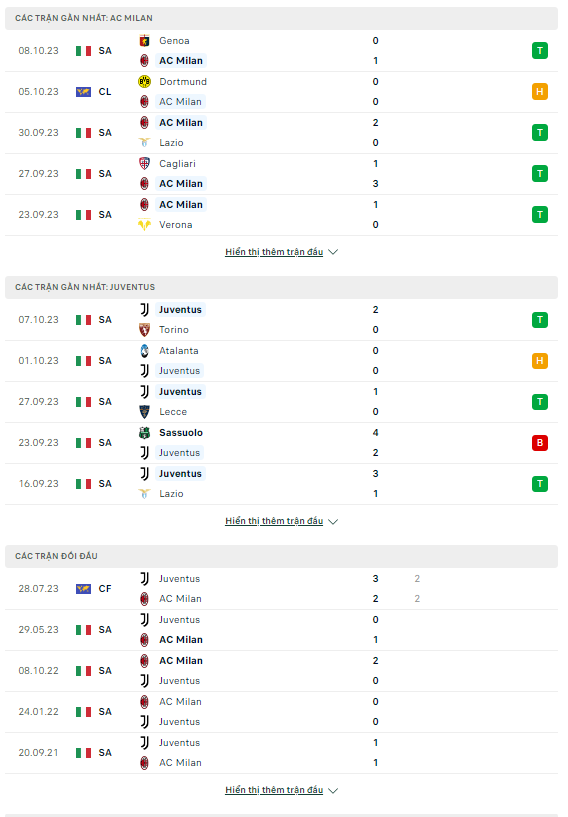568x817 pixels.
Task: Click the Champions League flag on the 05.10.23 row
Action: click(83, 92)
